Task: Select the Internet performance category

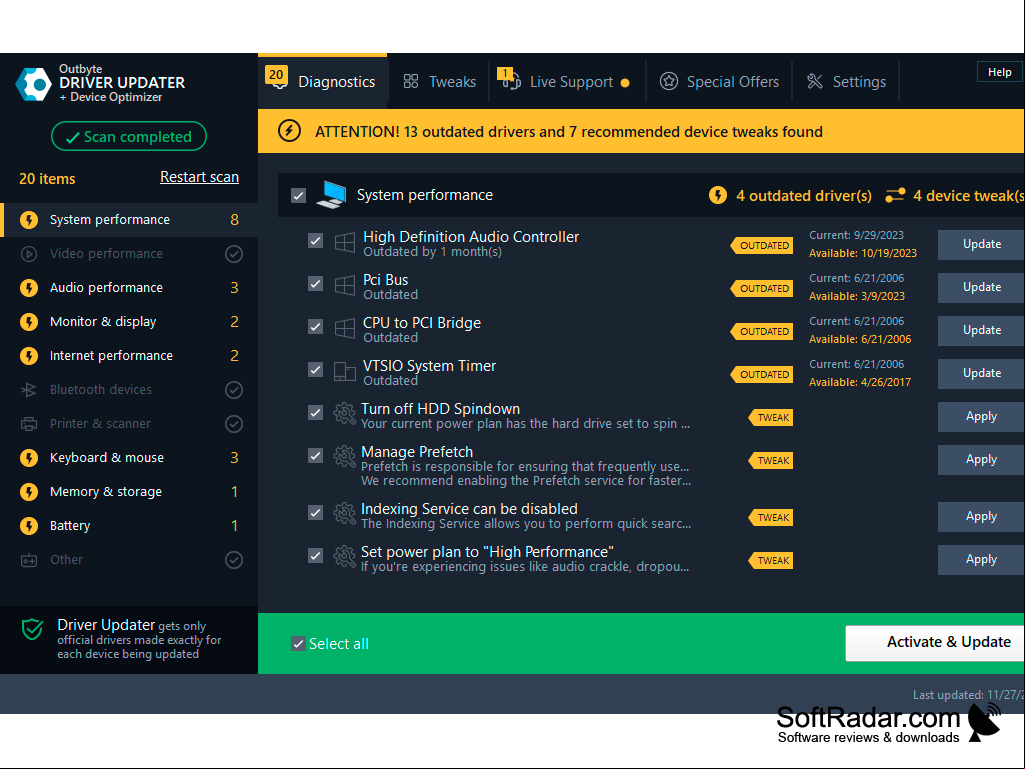Action: (129, 356)
